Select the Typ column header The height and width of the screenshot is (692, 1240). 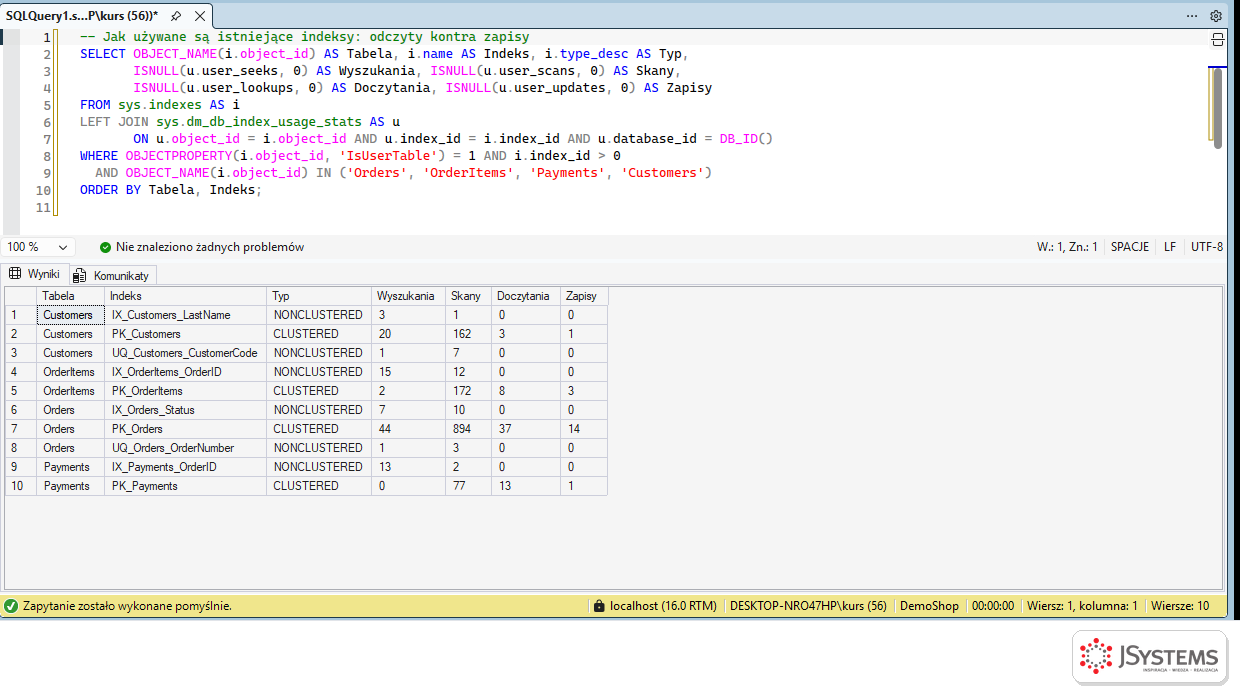click(x=319, y=296)
